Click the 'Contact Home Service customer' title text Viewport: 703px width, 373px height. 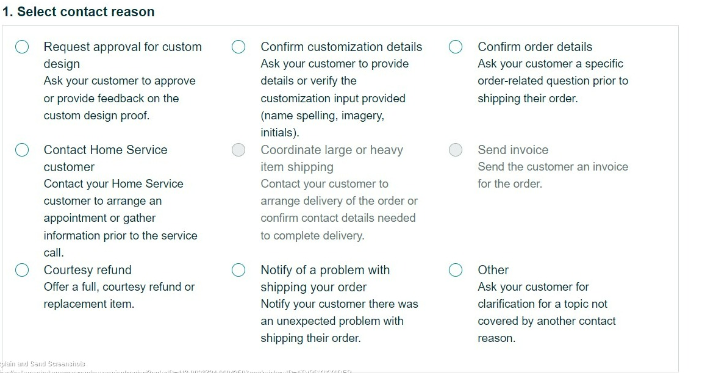pyautogui.click(x=105, y=158)
